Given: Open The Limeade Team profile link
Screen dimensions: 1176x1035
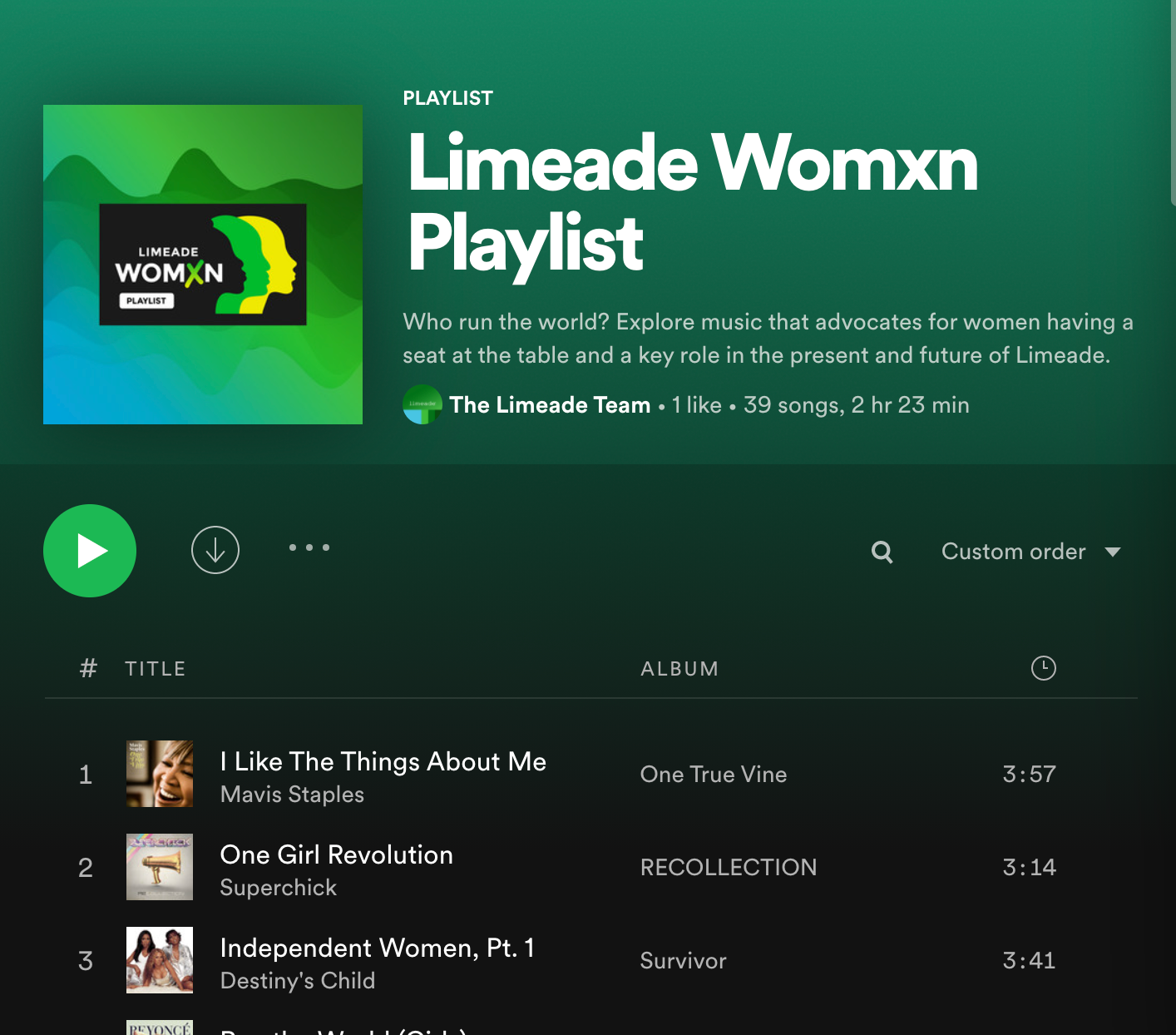Looking at the screenshot, I should 550,405.
